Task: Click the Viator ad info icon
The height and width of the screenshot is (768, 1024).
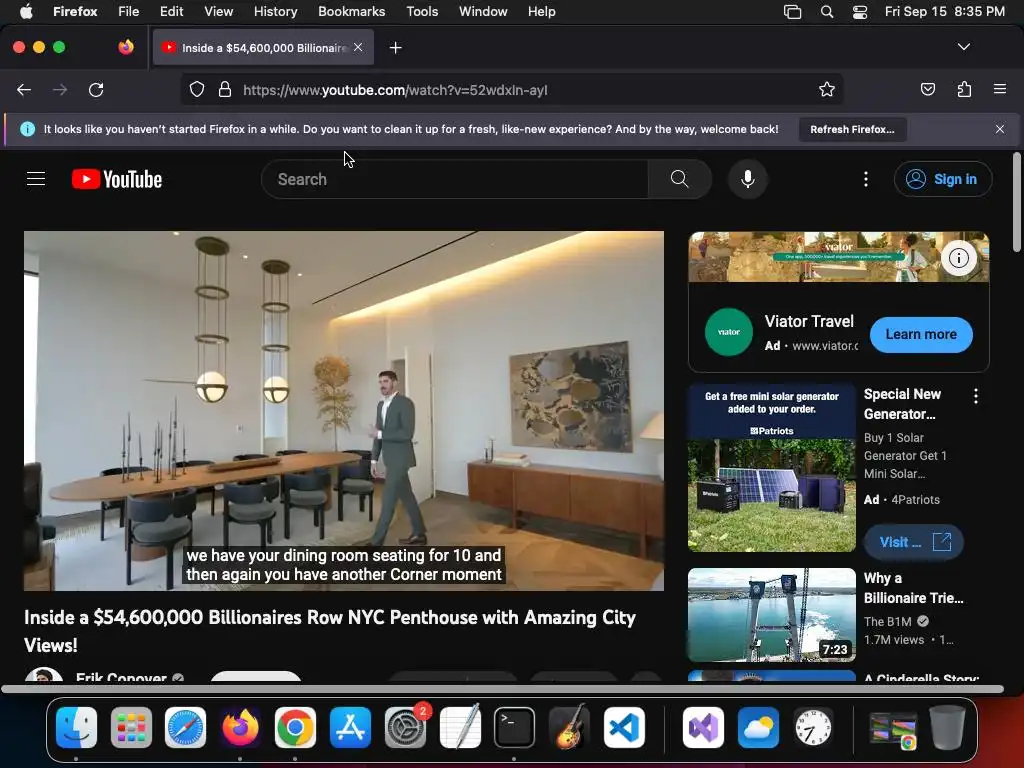Action: click(x=959, y=258)
